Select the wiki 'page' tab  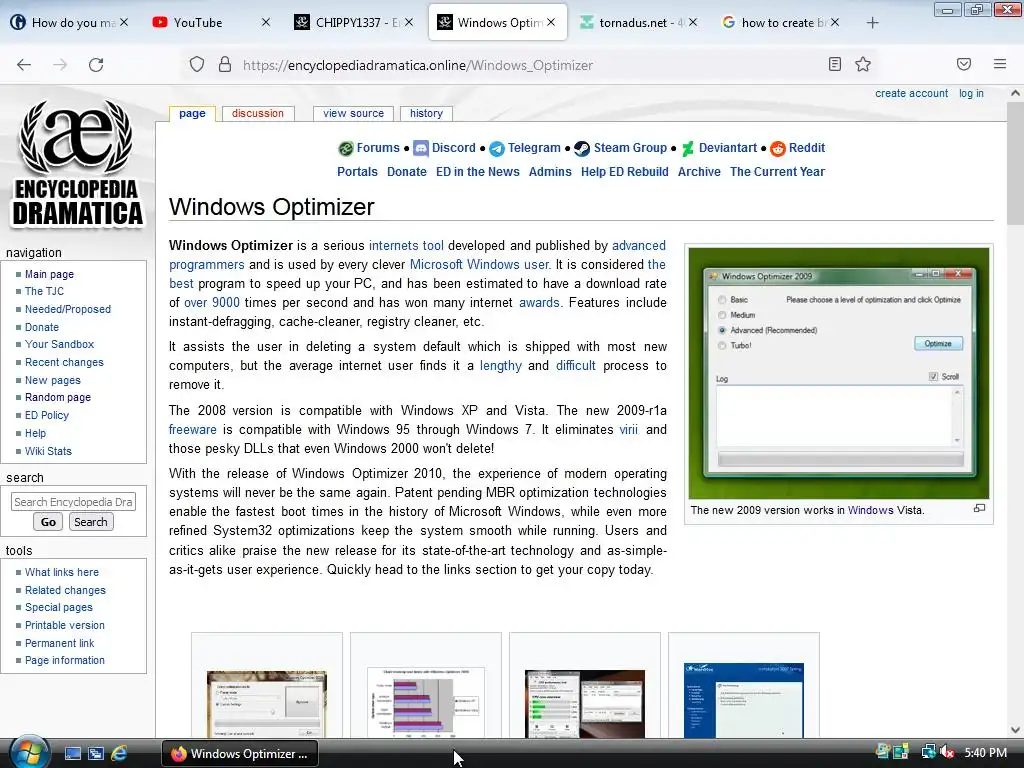192,114
